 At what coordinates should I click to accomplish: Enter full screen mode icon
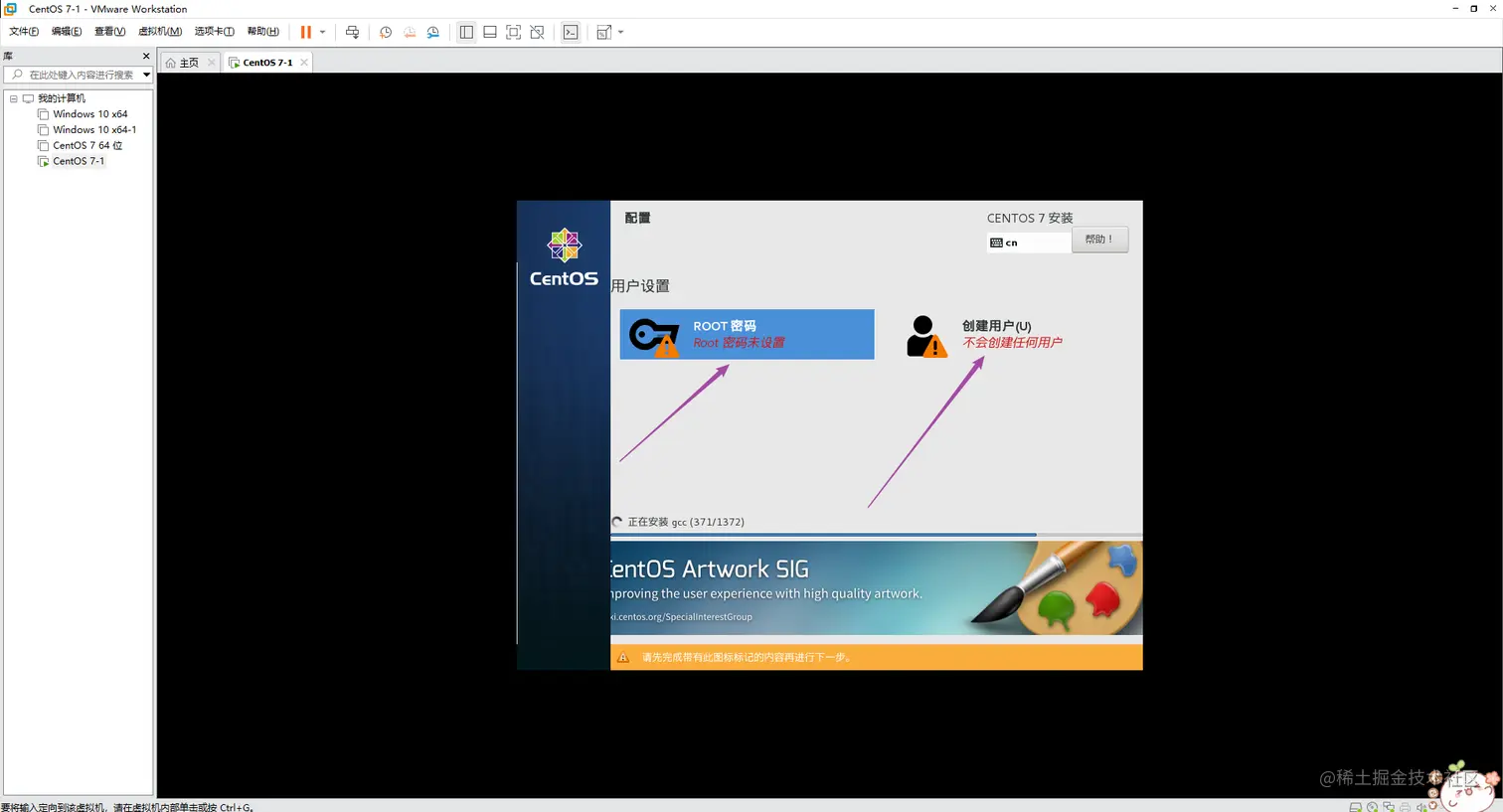pyautogui.click(x=513, y=32)
